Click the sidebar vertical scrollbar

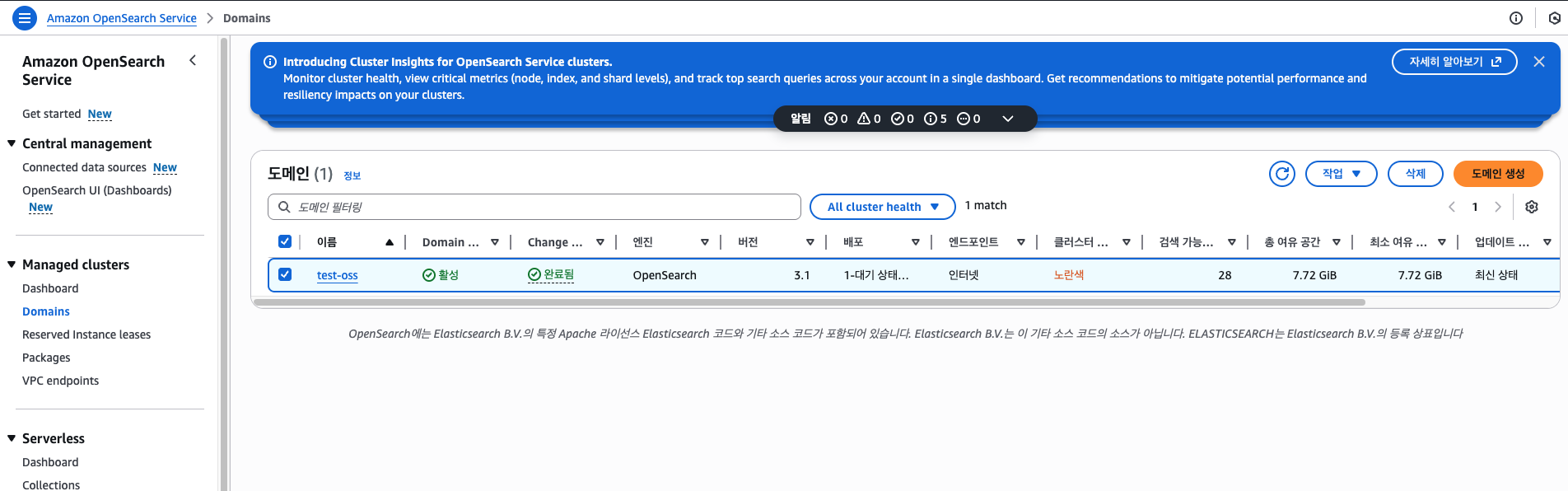tap(223, 264)
